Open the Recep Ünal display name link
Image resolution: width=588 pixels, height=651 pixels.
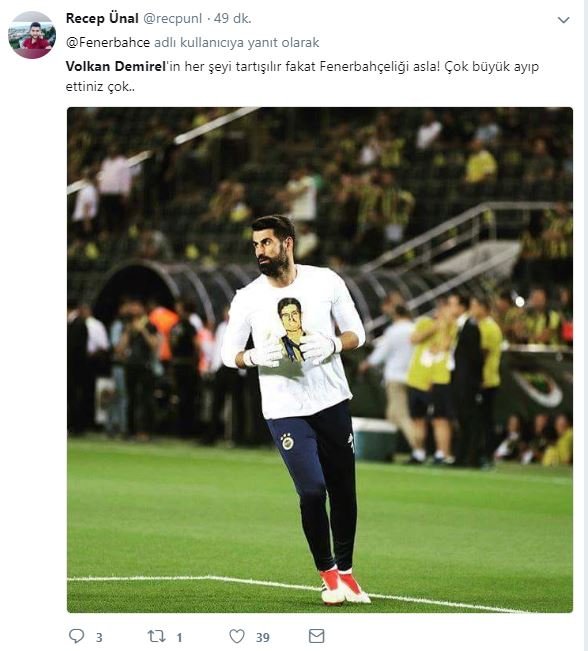tap(102, 18)
